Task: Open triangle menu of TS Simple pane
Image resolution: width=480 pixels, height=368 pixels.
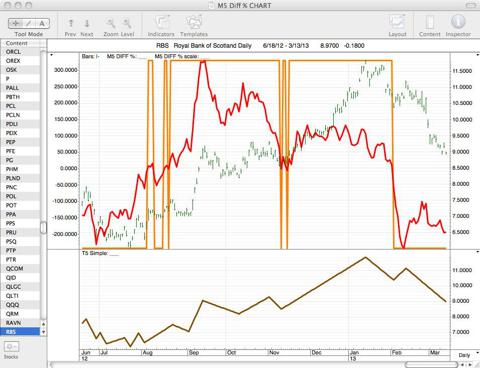Action: (x=478, y=252)
